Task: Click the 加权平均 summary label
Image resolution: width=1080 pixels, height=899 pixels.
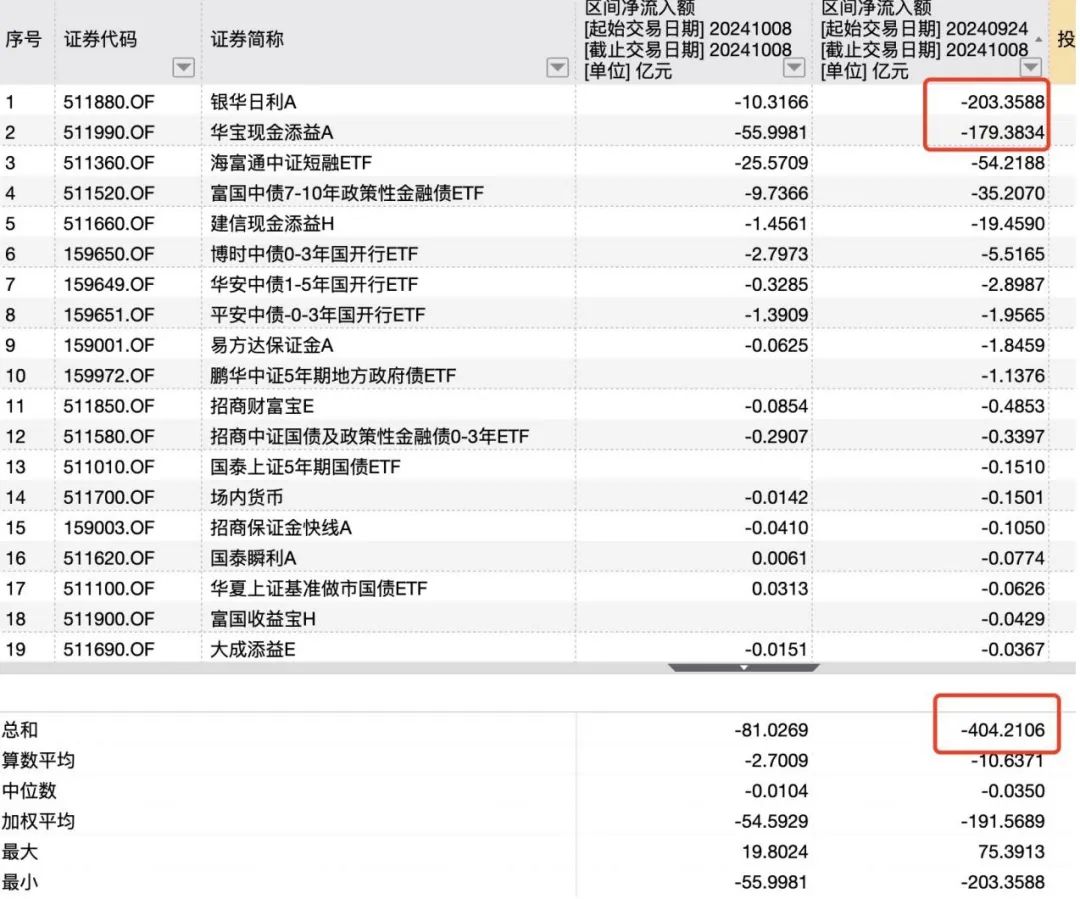Action: [38, 821]
